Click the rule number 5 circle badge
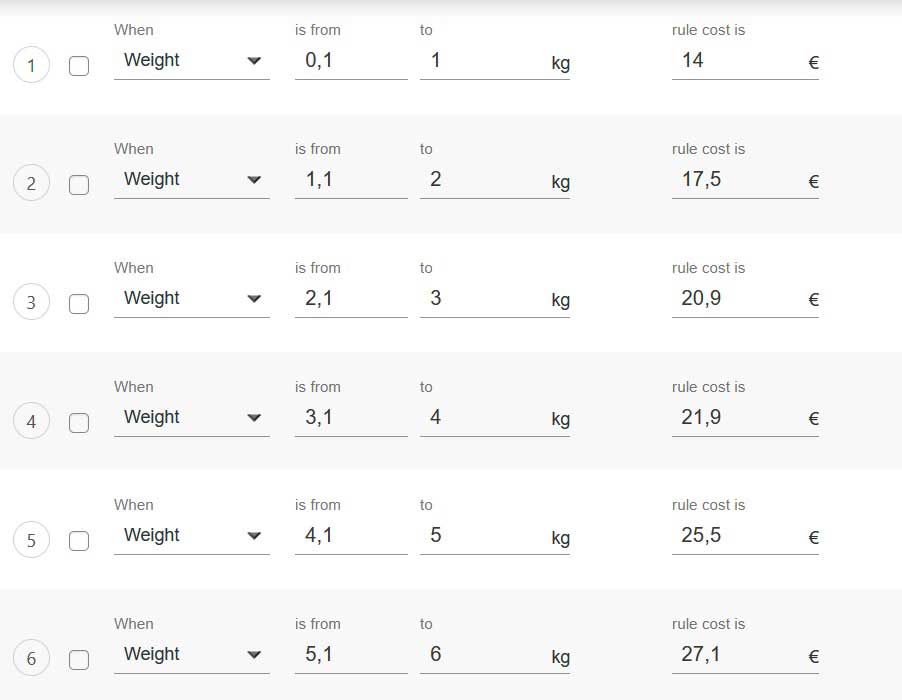The image size is (902, 700). 31,541
